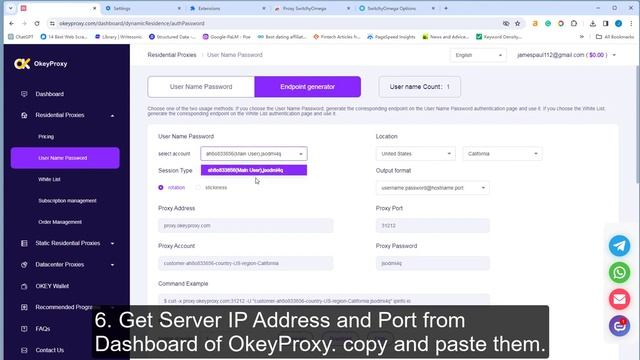Click the Proxy Password field
The image size is (640, 360).
[433, 263]
